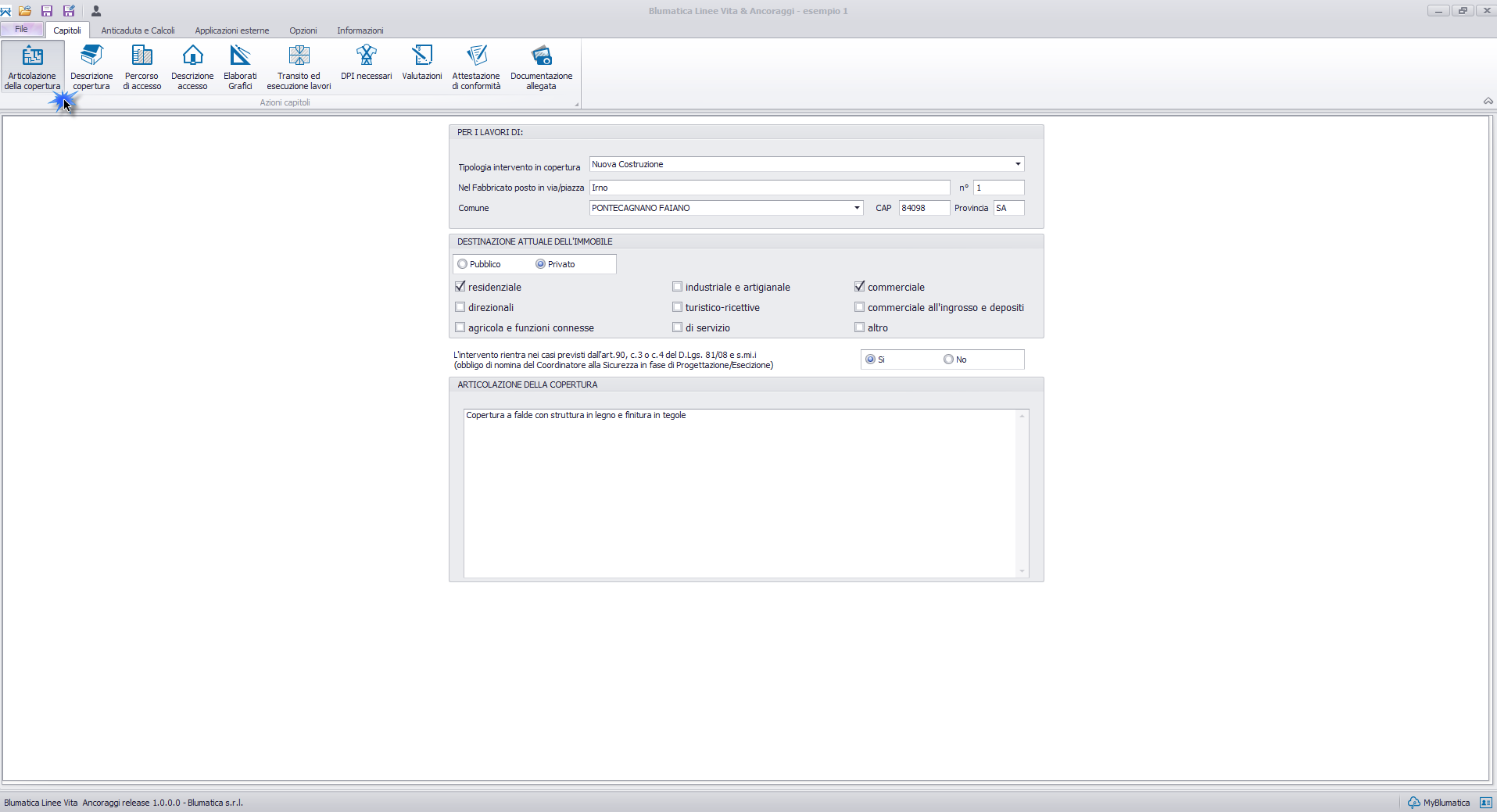Open Valutazioni chapter
This screenshot has height=812, width=1497.
click(422, 63)
